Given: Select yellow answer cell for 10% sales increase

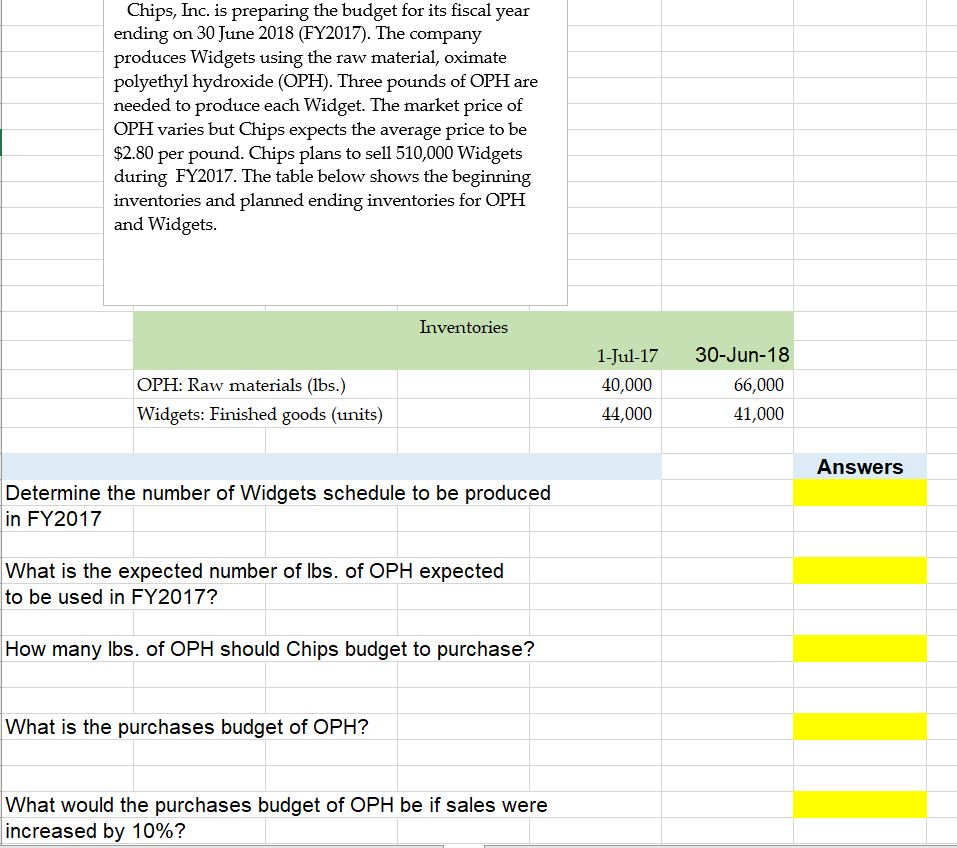Looking at the screenshot, I should (859, 805).
